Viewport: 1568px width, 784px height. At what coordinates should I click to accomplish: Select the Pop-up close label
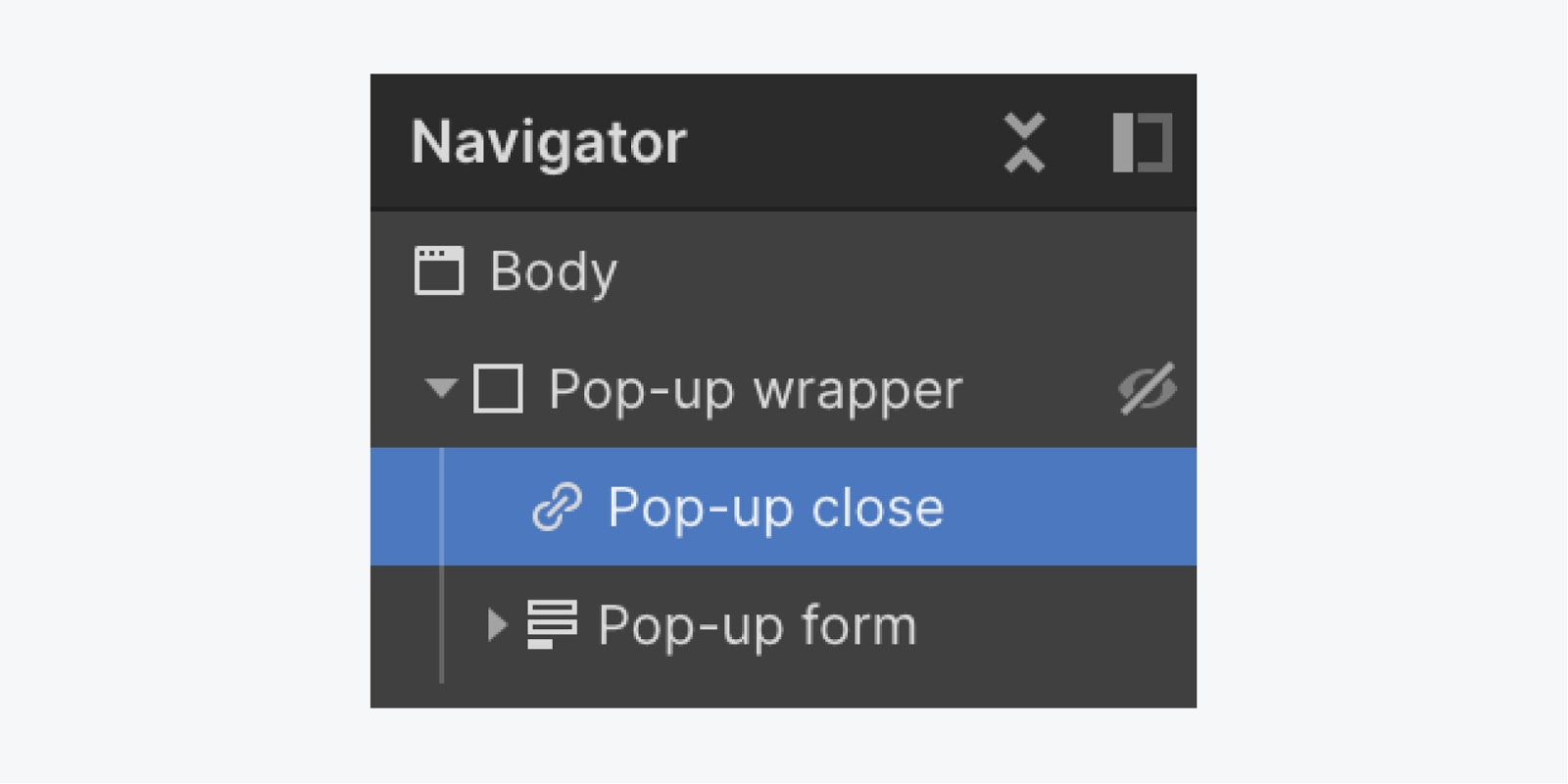(775, 508)
